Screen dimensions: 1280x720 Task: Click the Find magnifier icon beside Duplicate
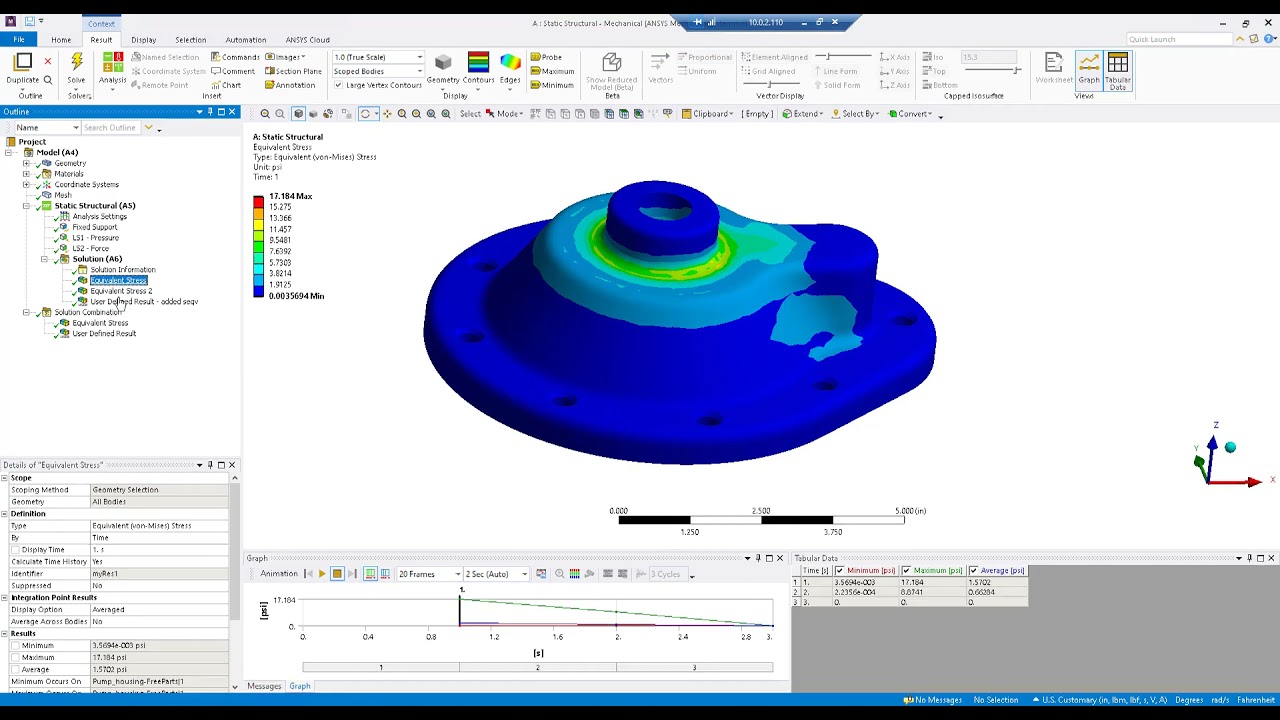47,80
